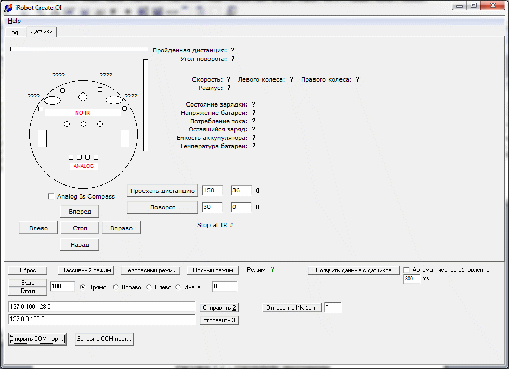
Task: Focus the first command field starting with 137
Action: (101, 307)
